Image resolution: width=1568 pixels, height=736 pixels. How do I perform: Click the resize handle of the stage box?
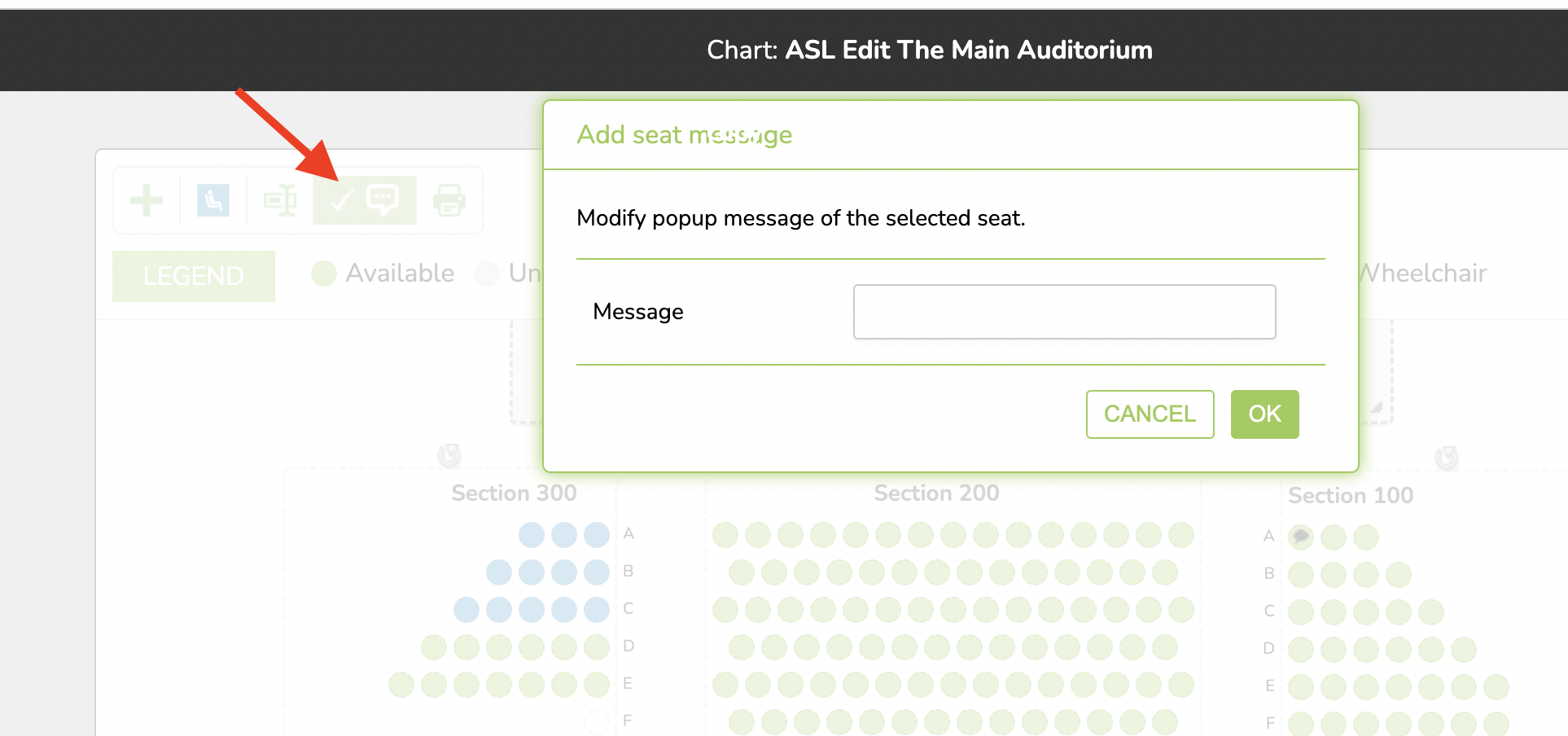pos(1377,408)
